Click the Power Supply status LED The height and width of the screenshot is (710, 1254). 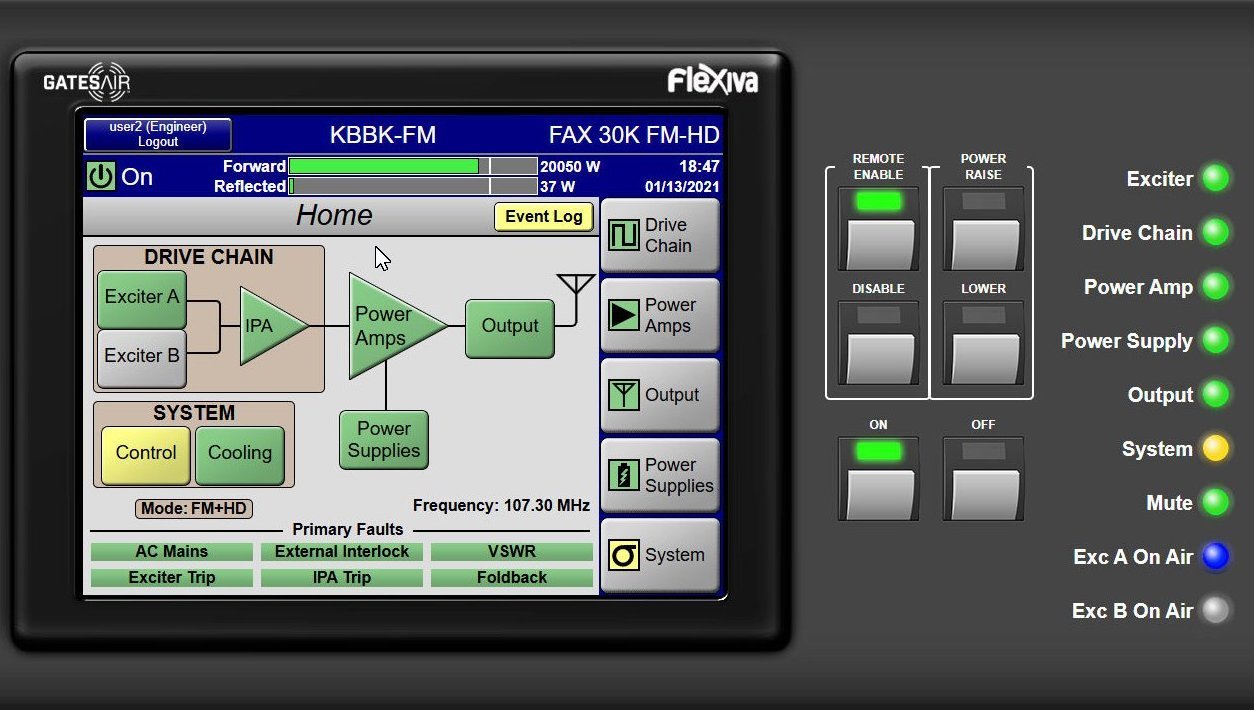[1215, 341]
